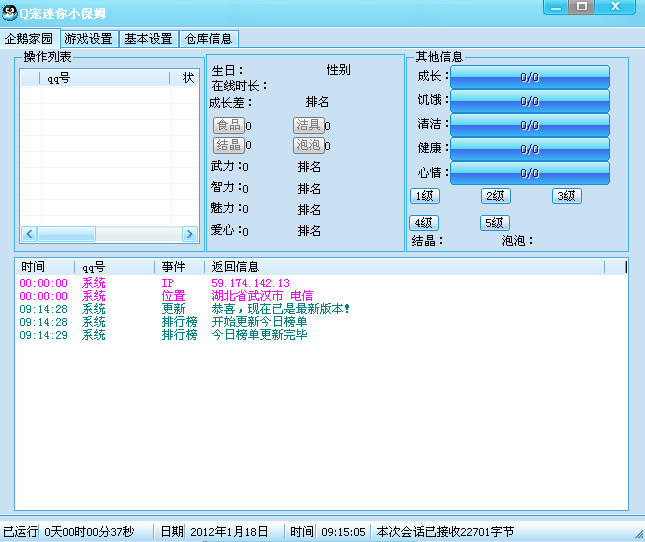Click the 4级 level button
Viewport: 645px width, 542px height.
pyautogui.click(x=424, y=222)
